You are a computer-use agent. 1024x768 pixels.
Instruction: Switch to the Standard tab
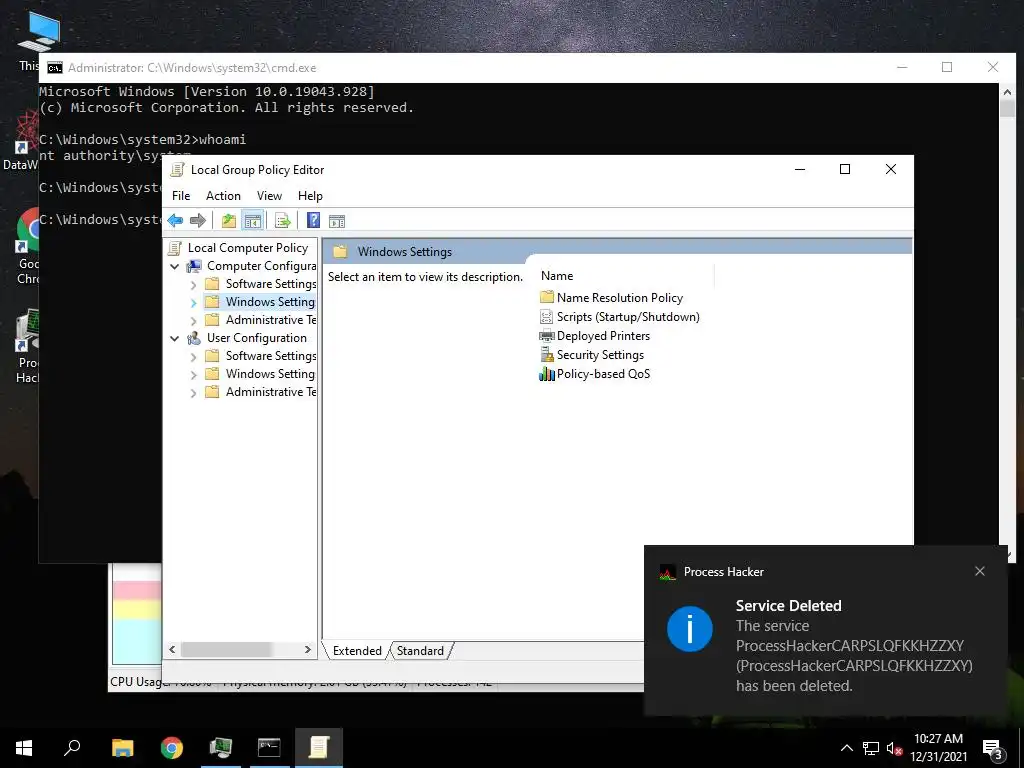pos(420,650)
